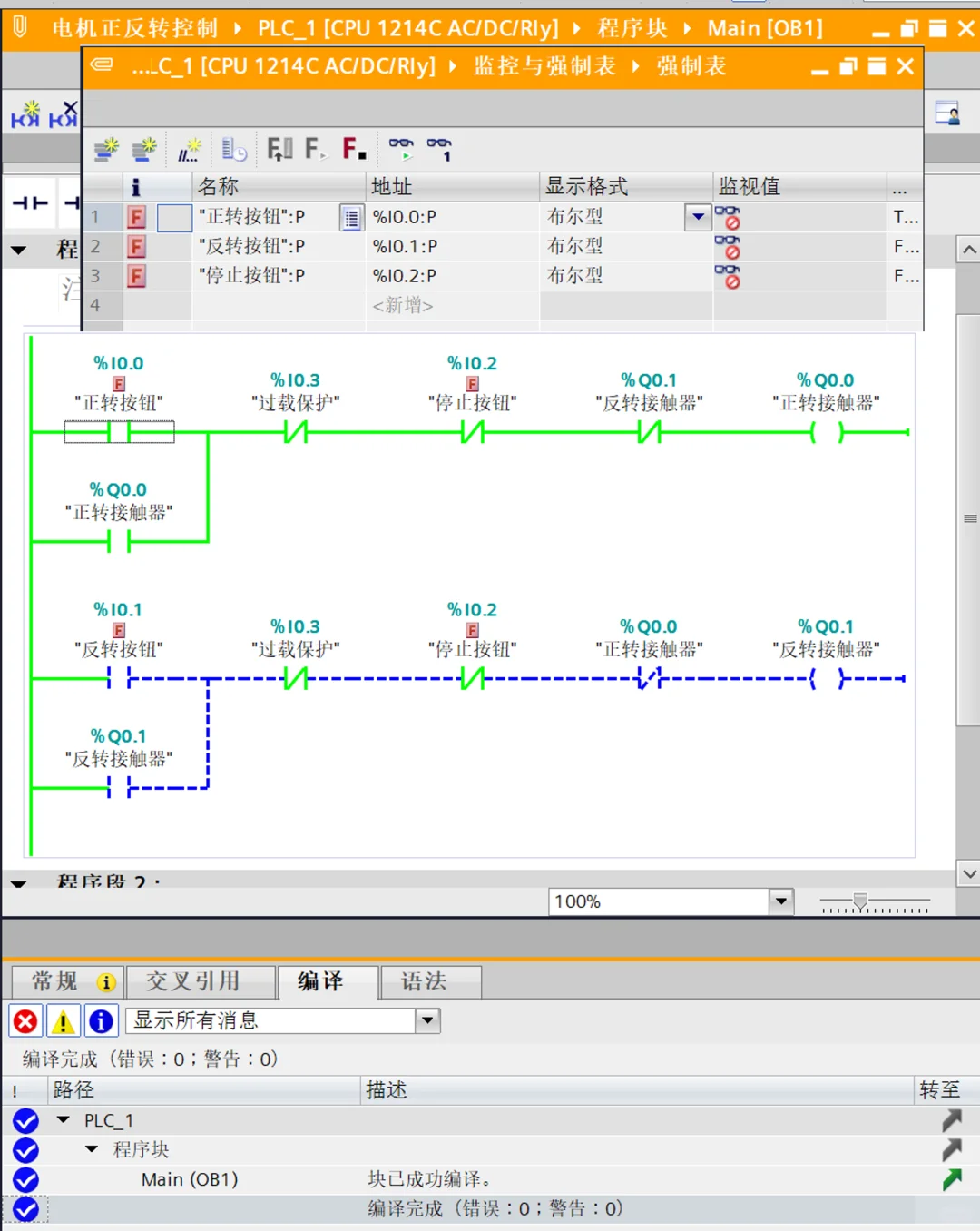Click the stop forcing red F icon
Screen dimensions: 980x1231
pyautogui.click(x=354, y=148)
